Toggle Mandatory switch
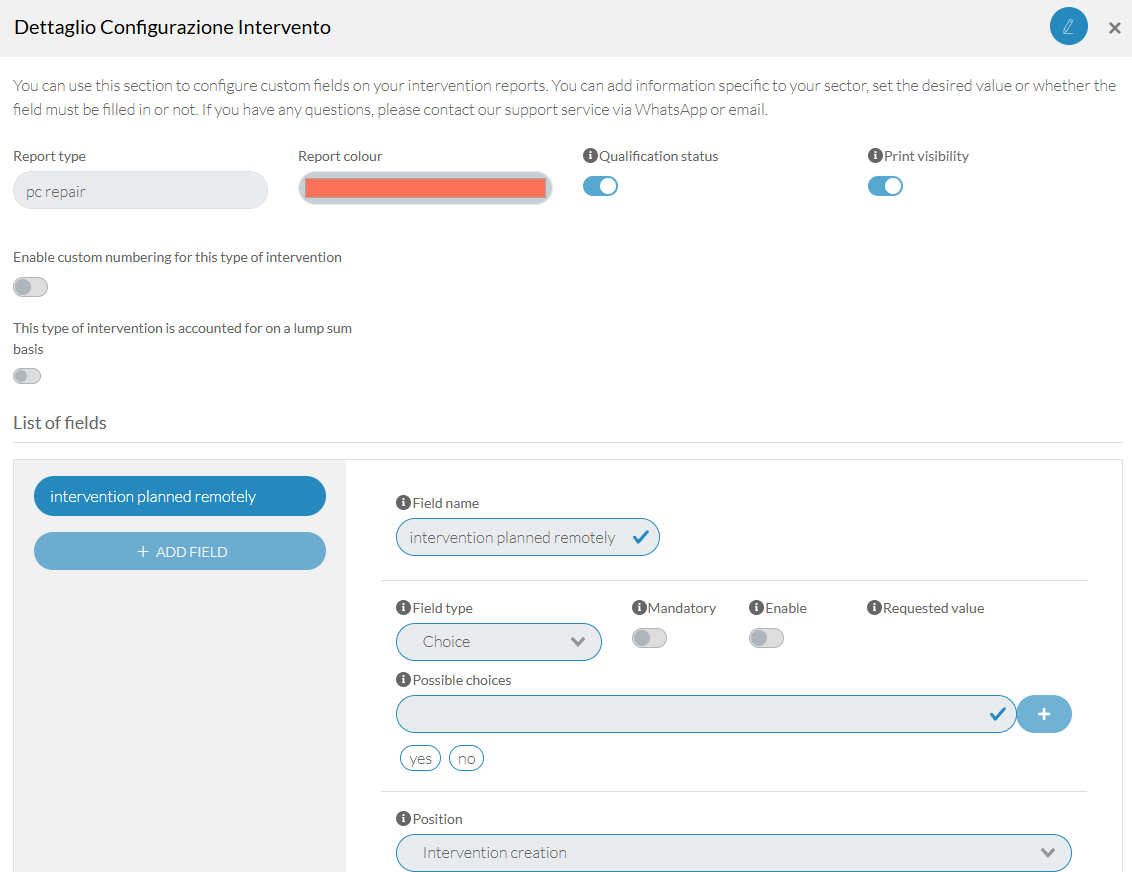The image size is (1132, 872). [649, 638]
